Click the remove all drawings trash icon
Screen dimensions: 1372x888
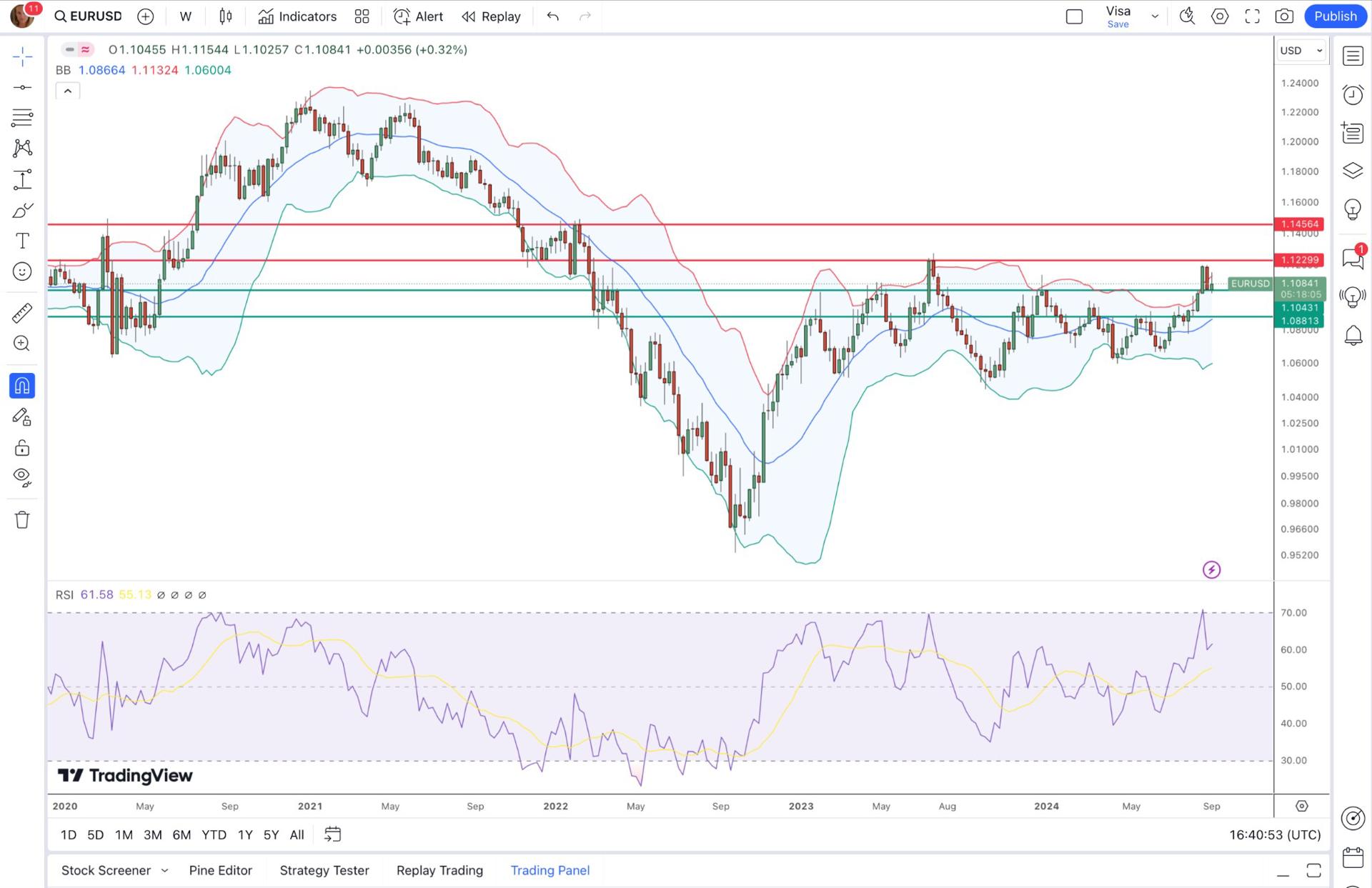(21, 519)
